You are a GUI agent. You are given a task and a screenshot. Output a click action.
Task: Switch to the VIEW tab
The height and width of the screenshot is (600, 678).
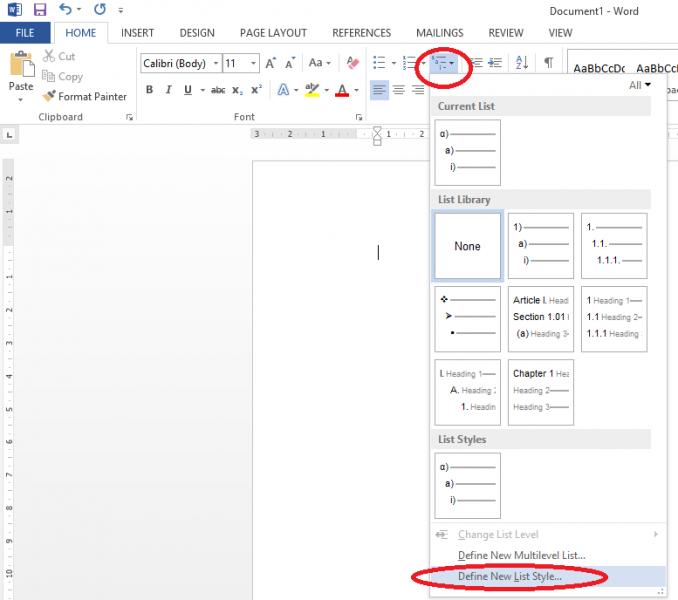[x=560, y=33]
